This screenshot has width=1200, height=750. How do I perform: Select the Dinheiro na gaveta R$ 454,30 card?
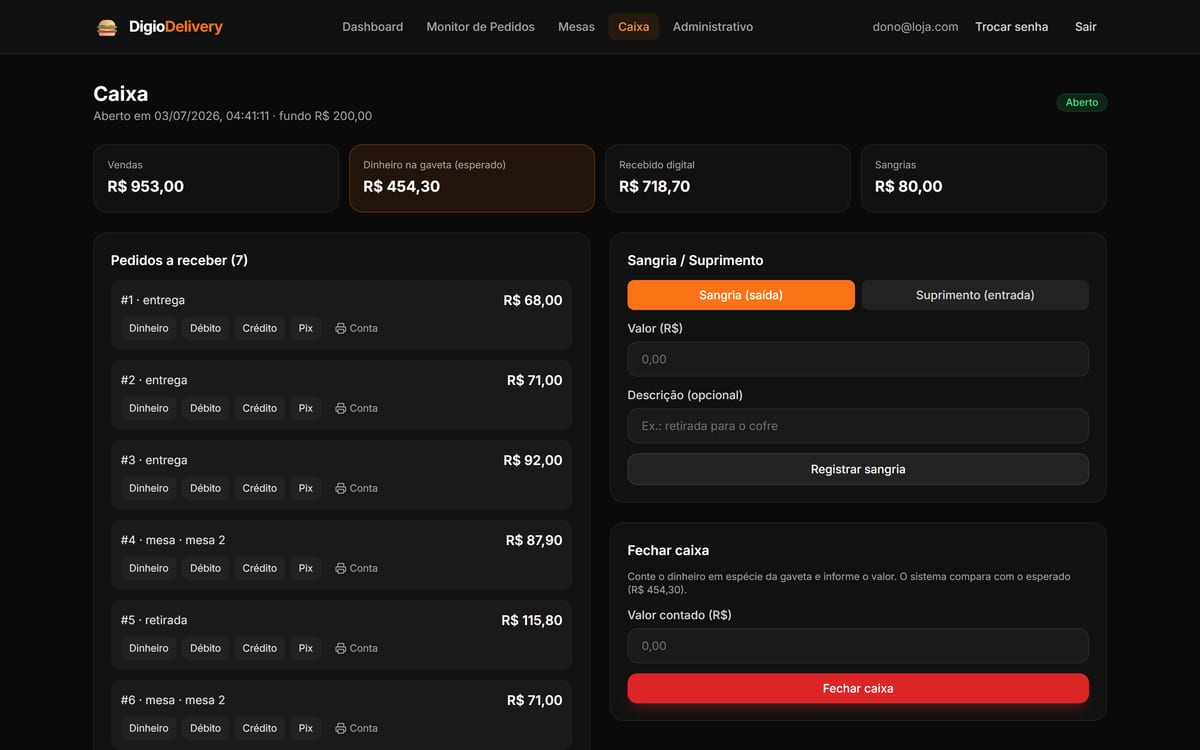tap(472, 178)
